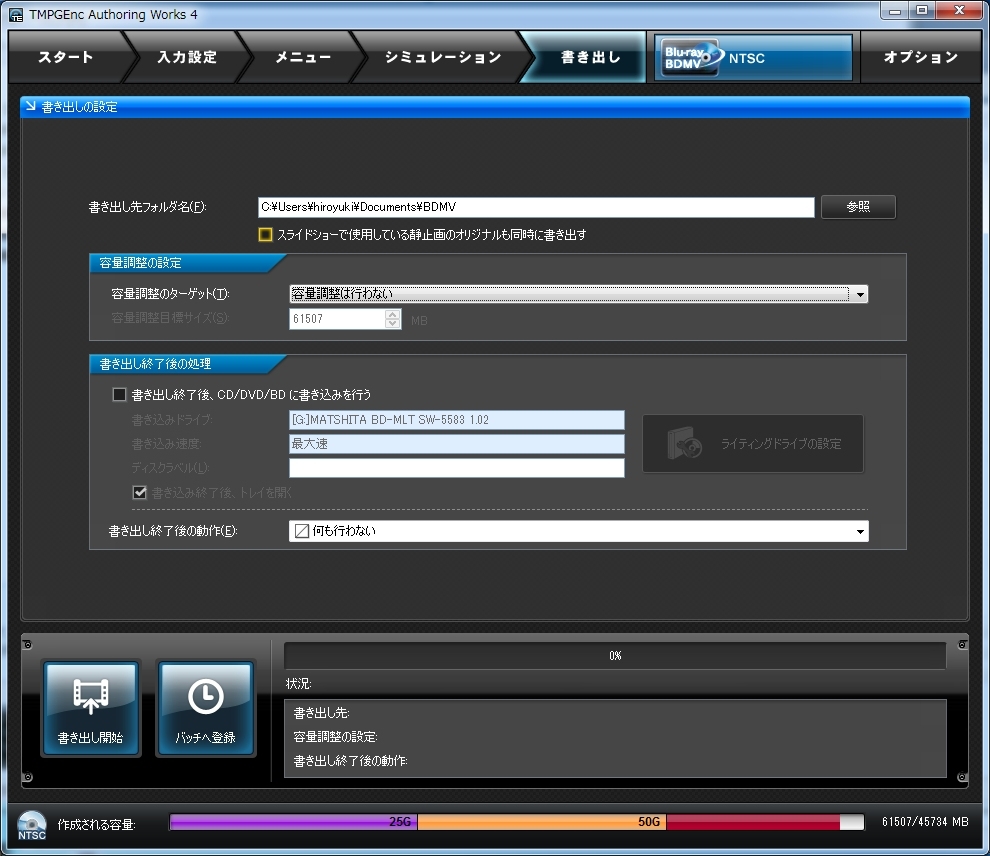Viewport: 990px width, 856px height.
Task: Check 書き出し終了後、CD/DVD/BD に書き込みを行う
Action: click(x=119, y=395)
